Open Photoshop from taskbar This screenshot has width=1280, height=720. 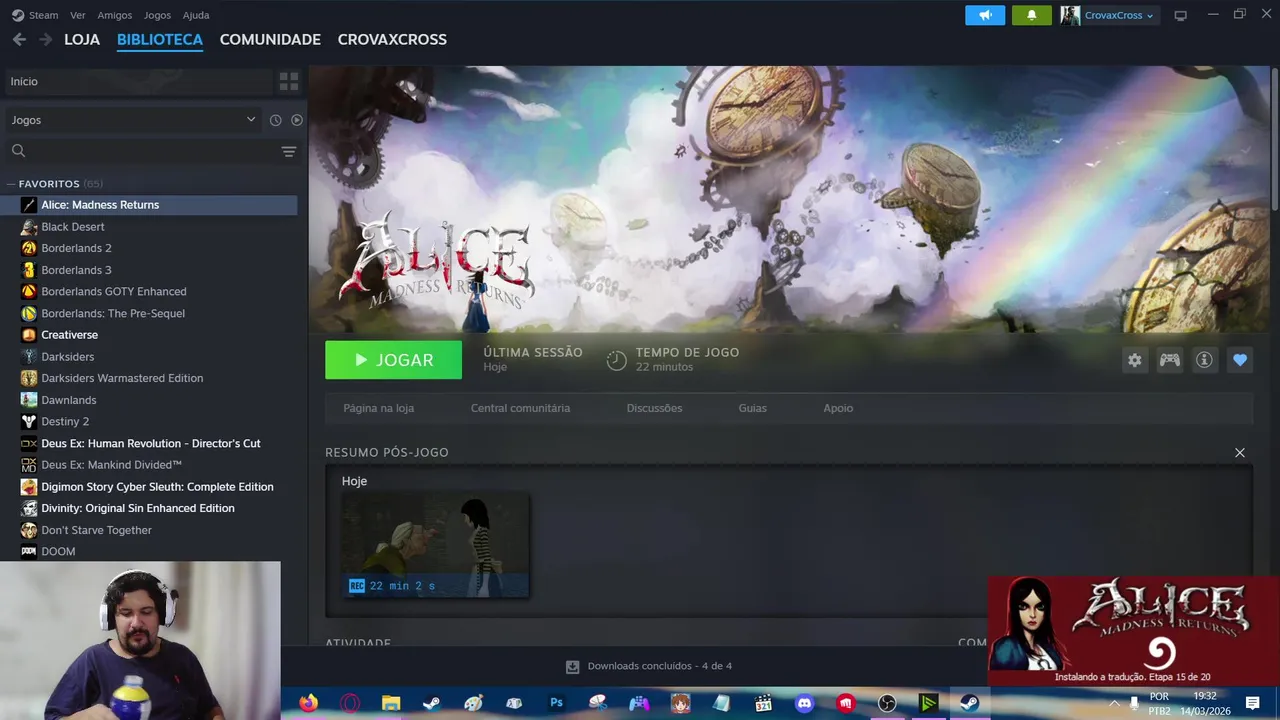coord(556,703)
